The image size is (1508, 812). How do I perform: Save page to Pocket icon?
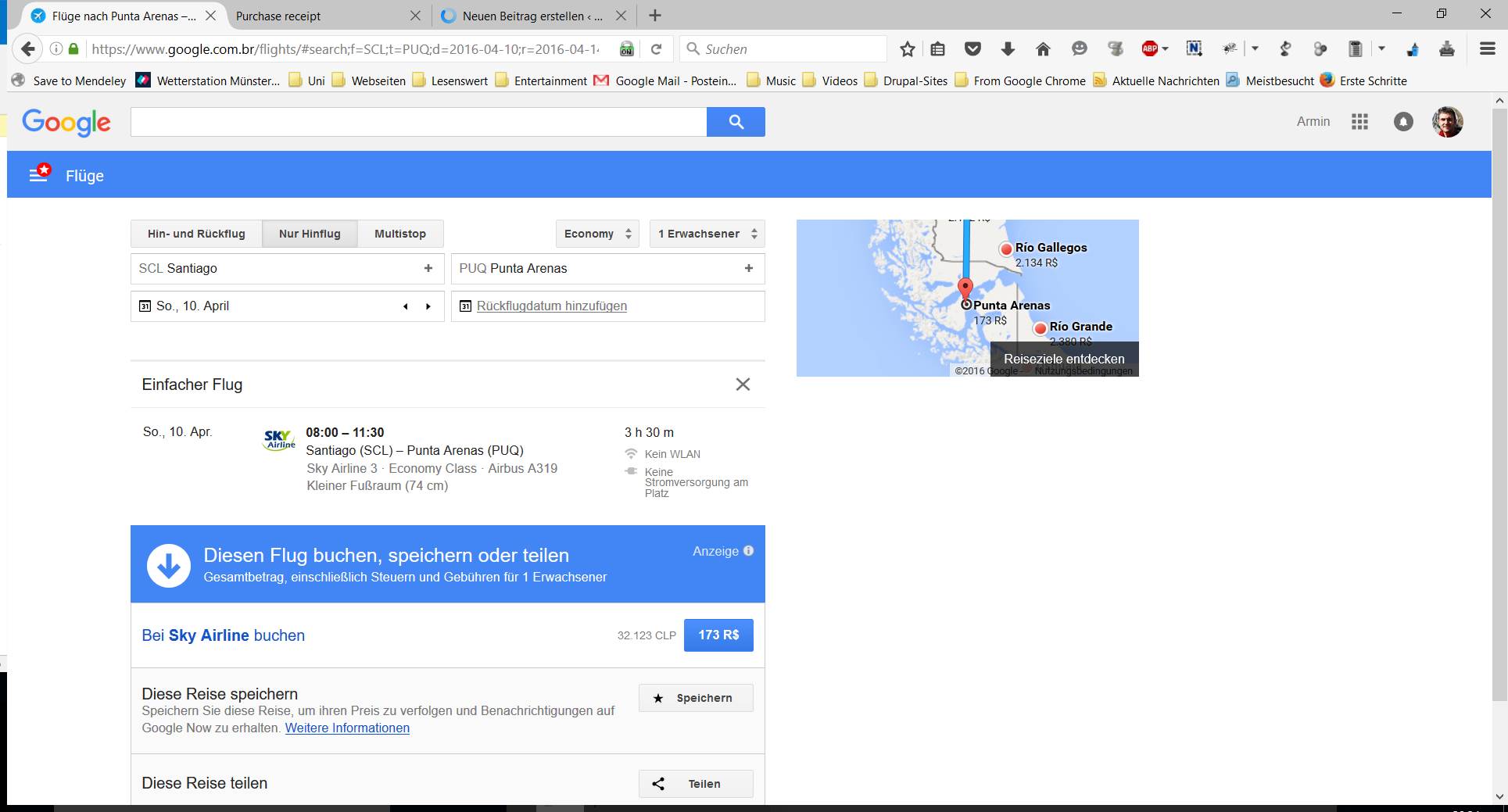click(972, 49)
